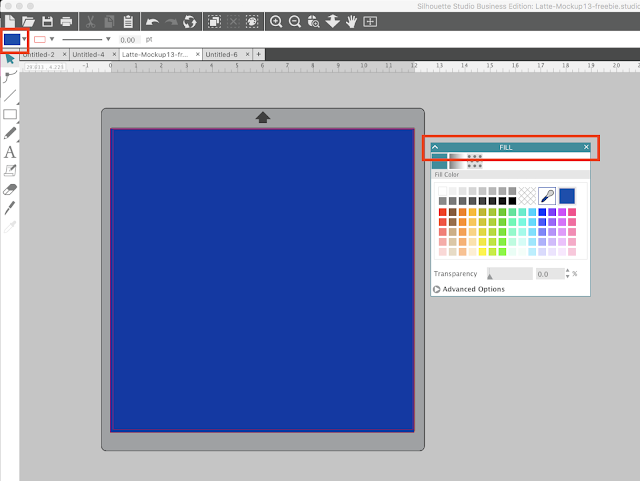
Task: Select All objects icon
Action: 214,21
